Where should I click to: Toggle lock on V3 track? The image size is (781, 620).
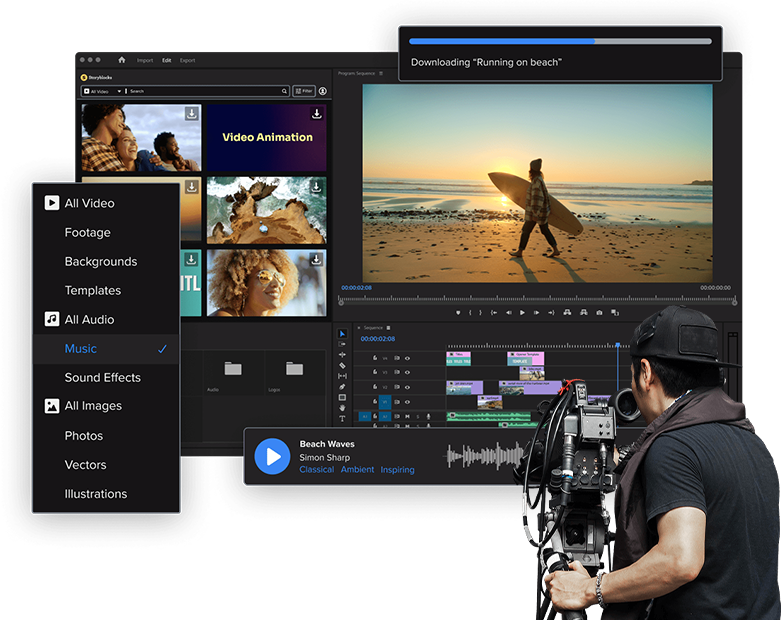(375, 371)
